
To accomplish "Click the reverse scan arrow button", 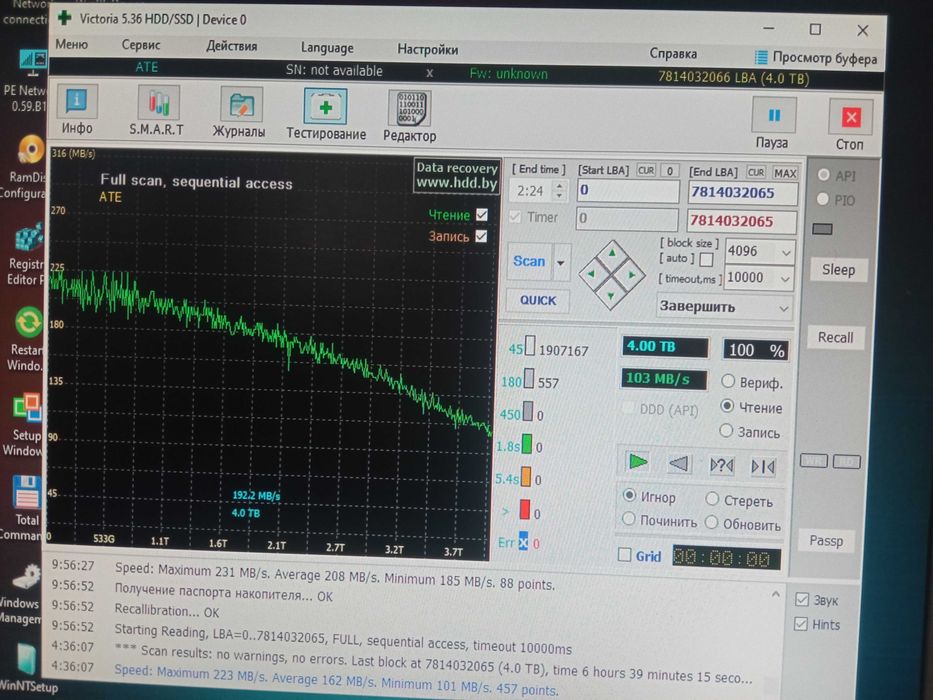I will [x=679, y=464].
